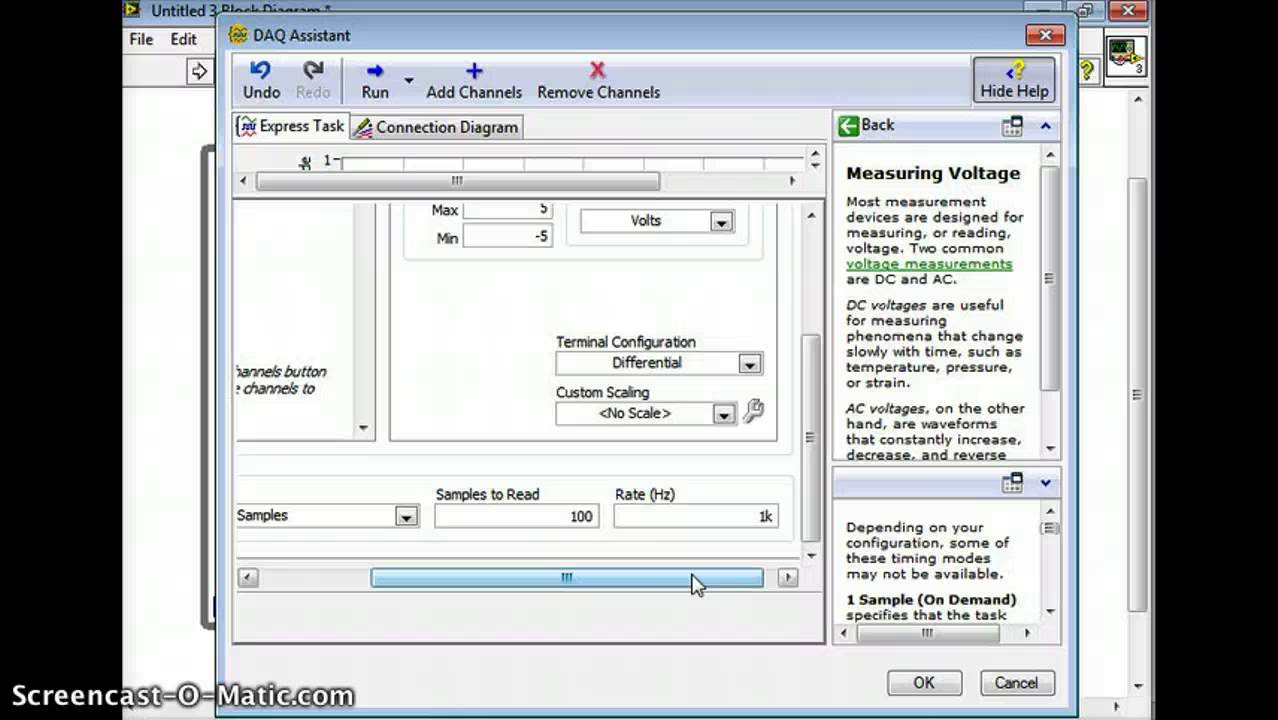Screen dimensions: 1278x720
Task: Click the channel instructions text scrollbar down arrow
Action: [363, 428]
